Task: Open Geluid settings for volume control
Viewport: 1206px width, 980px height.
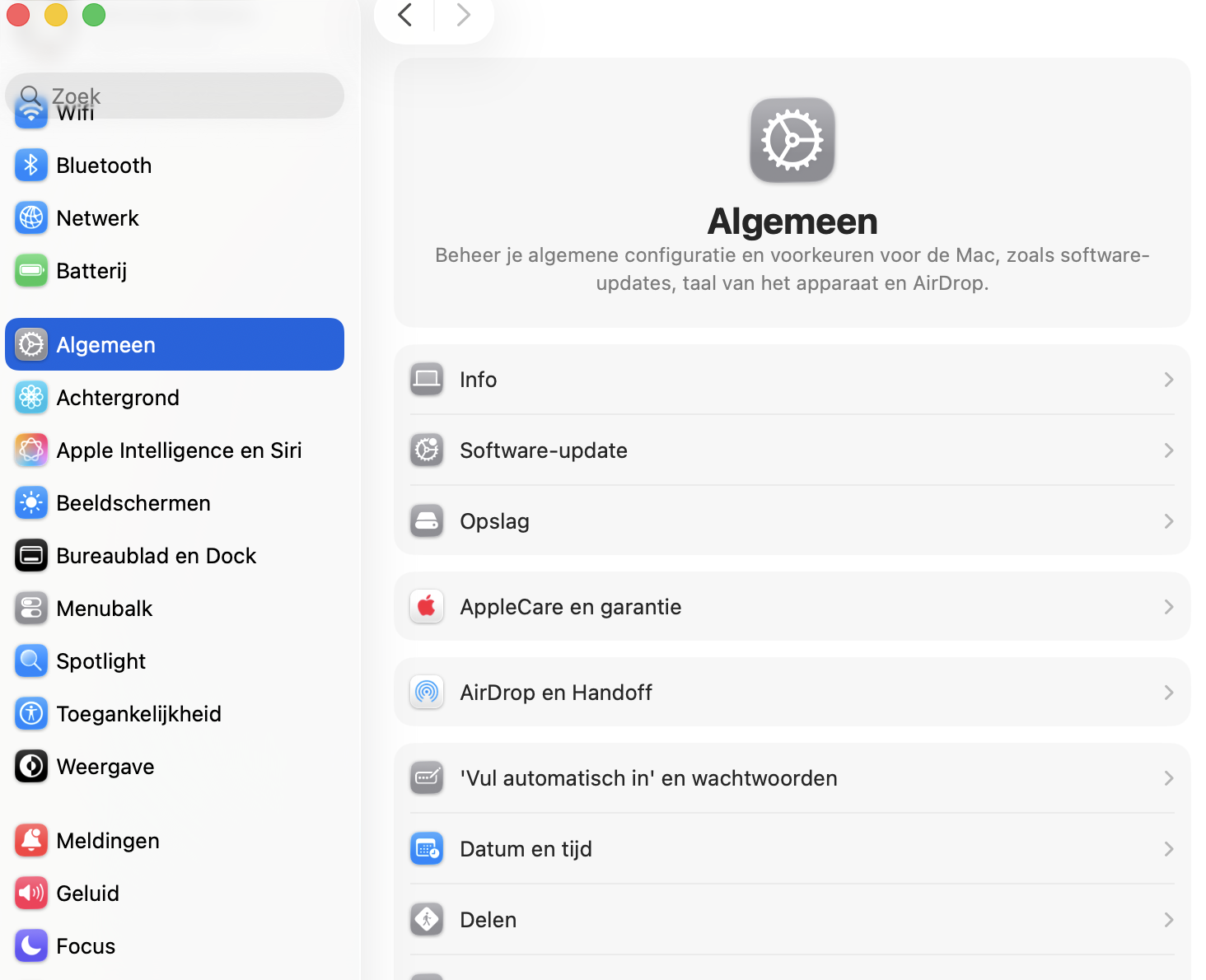Action: 86,893
